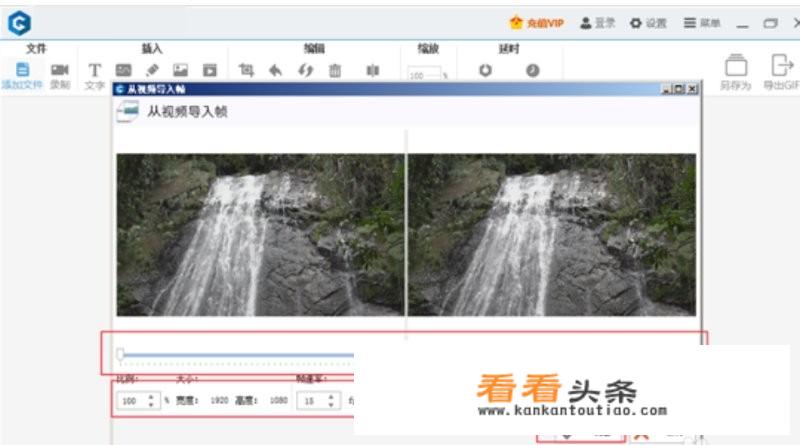Click the watermark image icon next to 文字

tap(123, 70)
